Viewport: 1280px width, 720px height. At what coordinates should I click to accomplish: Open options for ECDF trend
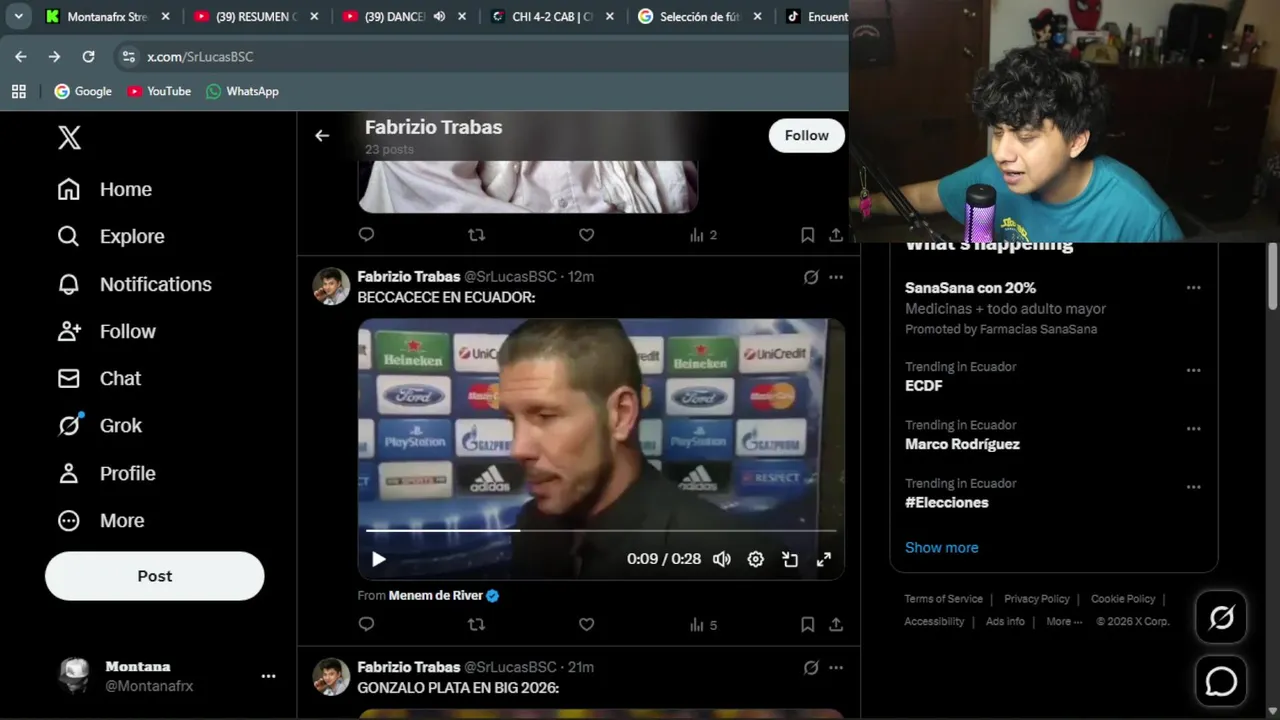click(x=1193, y=370)
